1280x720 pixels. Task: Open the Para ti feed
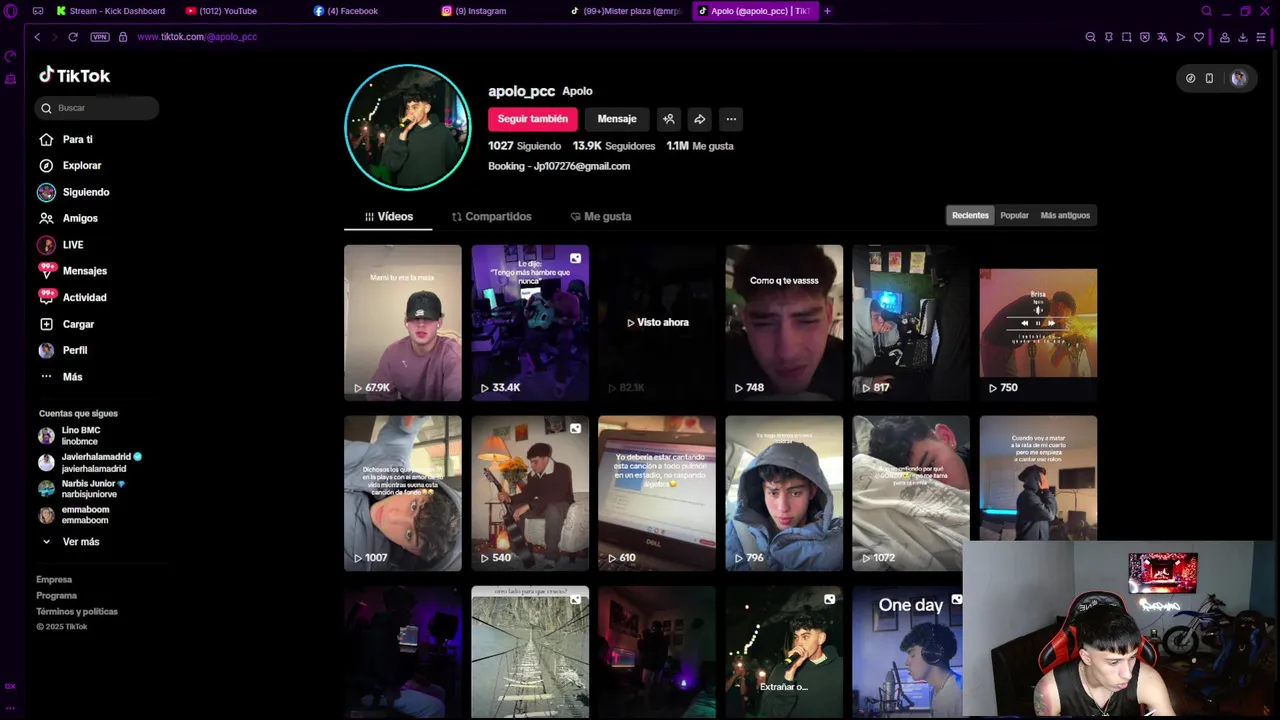coord(66,139)
